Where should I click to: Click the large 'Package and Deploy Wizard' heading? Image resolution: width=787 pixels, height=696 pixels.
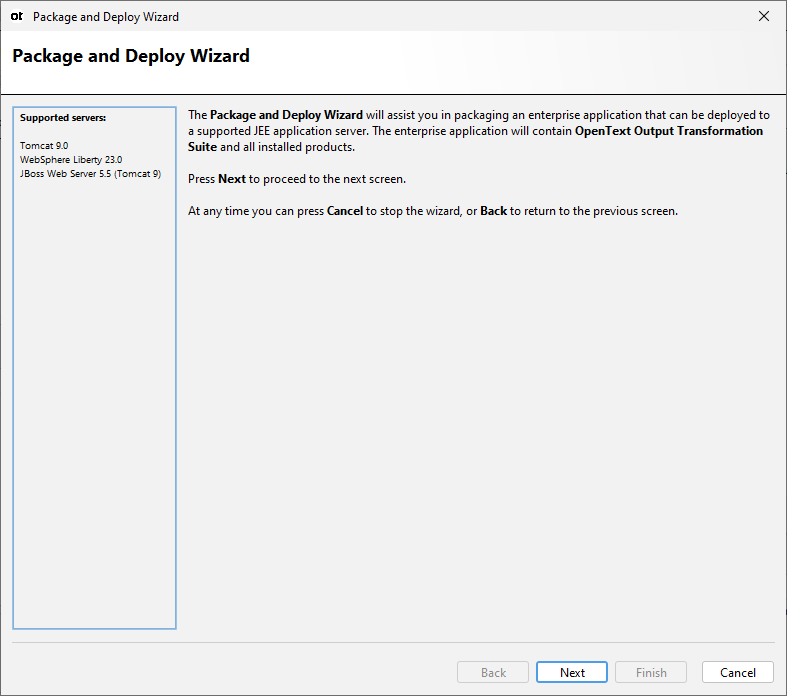click(130, 56)
